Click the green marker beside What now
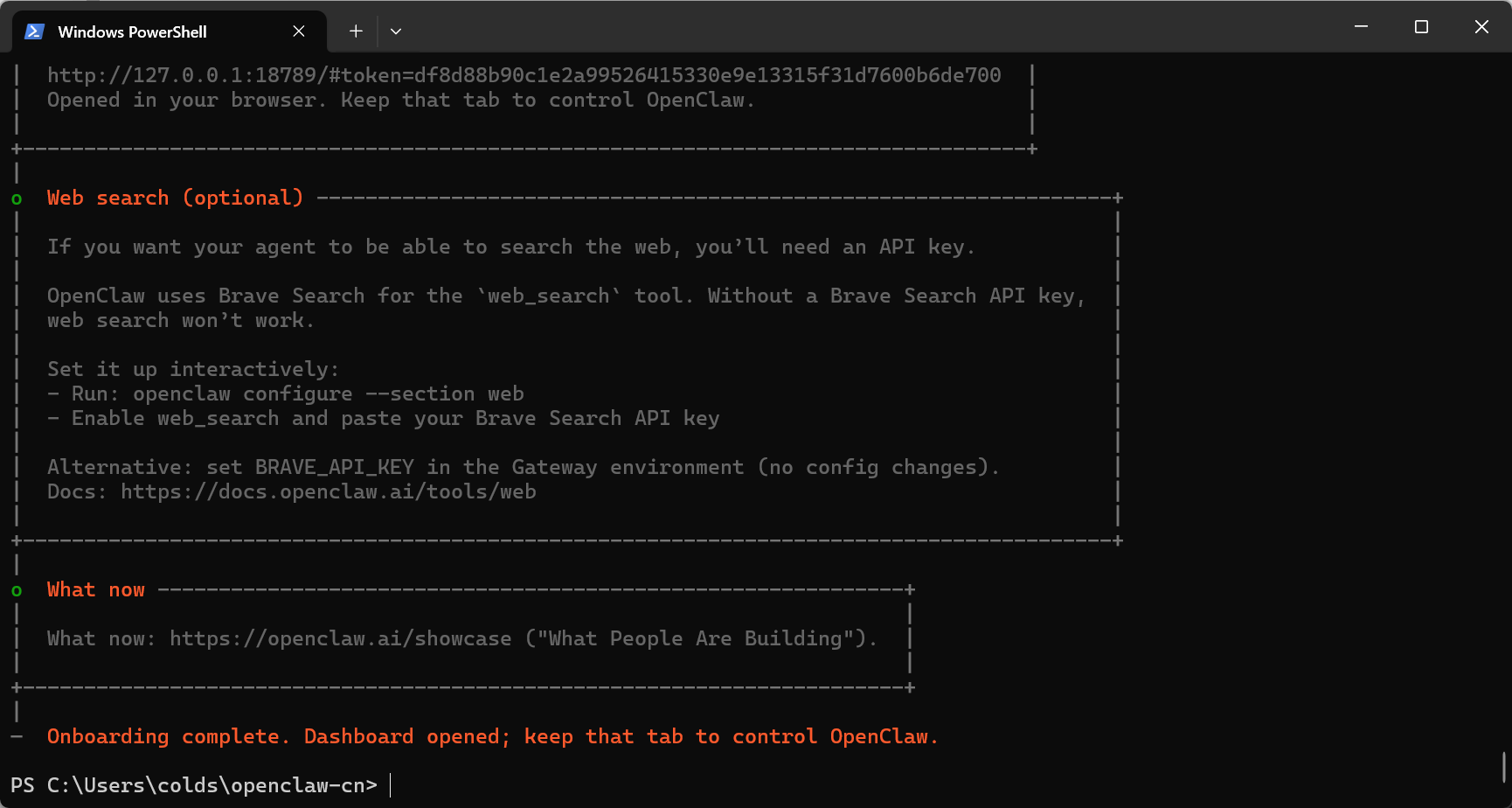Screen dimensions: 1512x808 (17, 590)
